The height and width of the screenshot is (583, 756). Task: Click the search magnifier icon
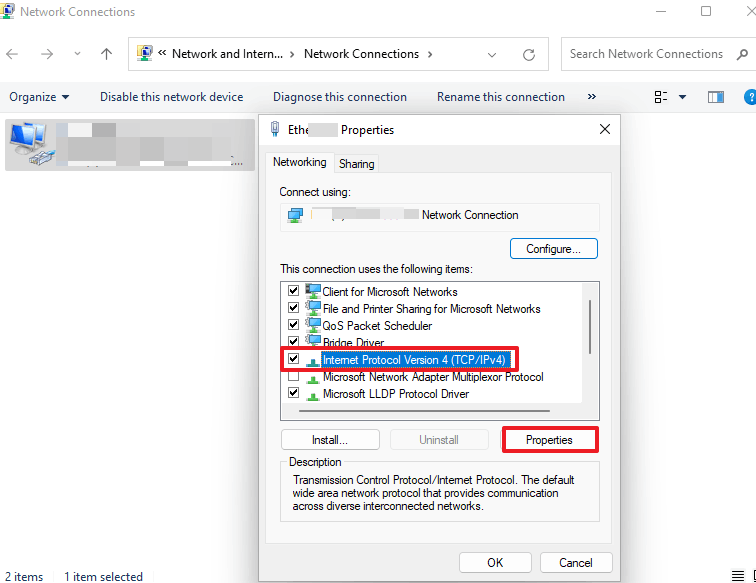click(x=742, y=54)
